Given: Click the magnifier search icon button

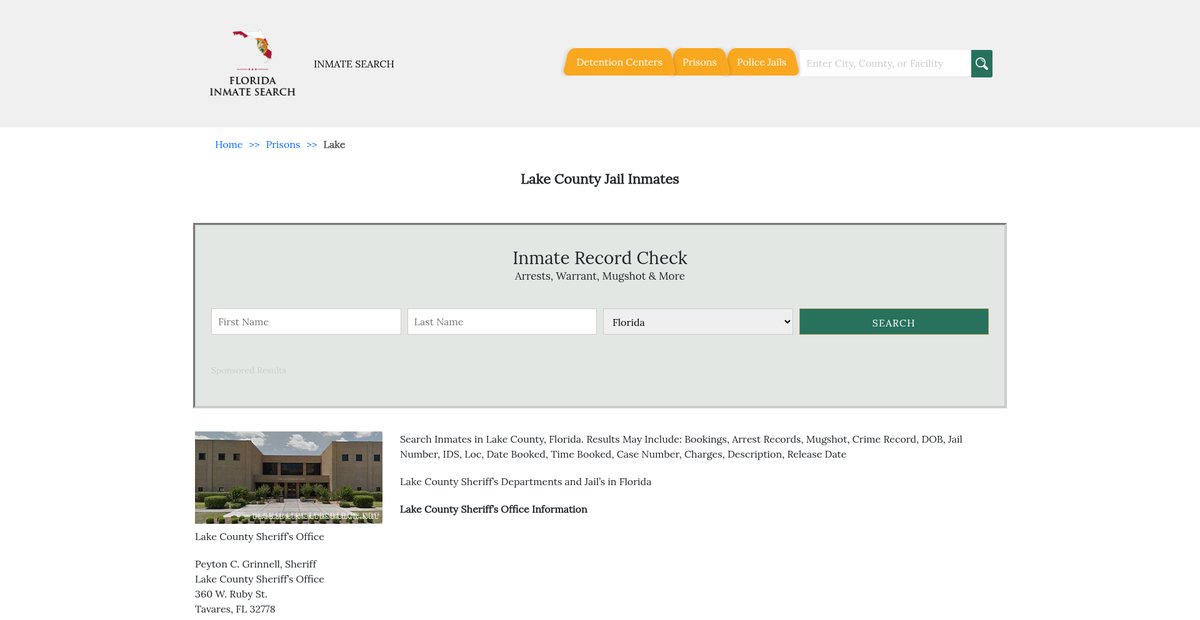Looking at the screenshot, I should click(982, 63).
